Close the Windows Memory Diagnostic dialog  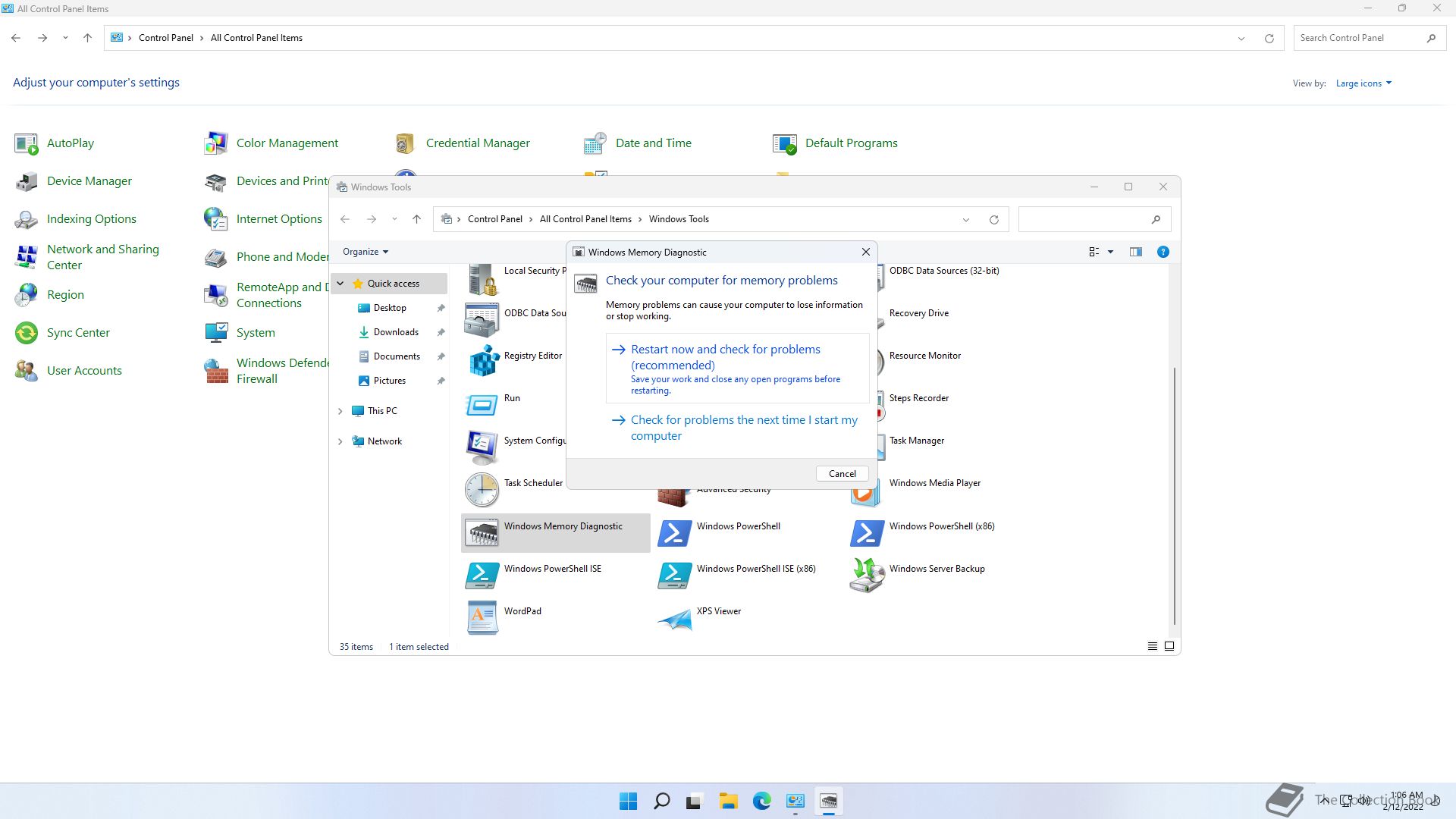pyautogui.click(x=865, y=253)
